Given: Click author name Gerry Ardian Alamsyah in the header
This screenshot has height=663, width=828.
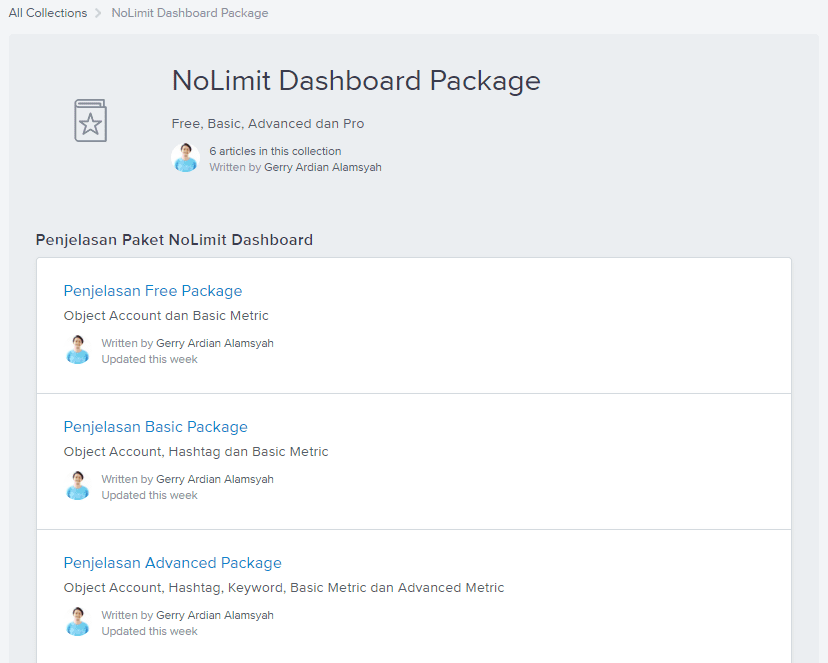Looking at the screenshot, I should pos(322,167).
